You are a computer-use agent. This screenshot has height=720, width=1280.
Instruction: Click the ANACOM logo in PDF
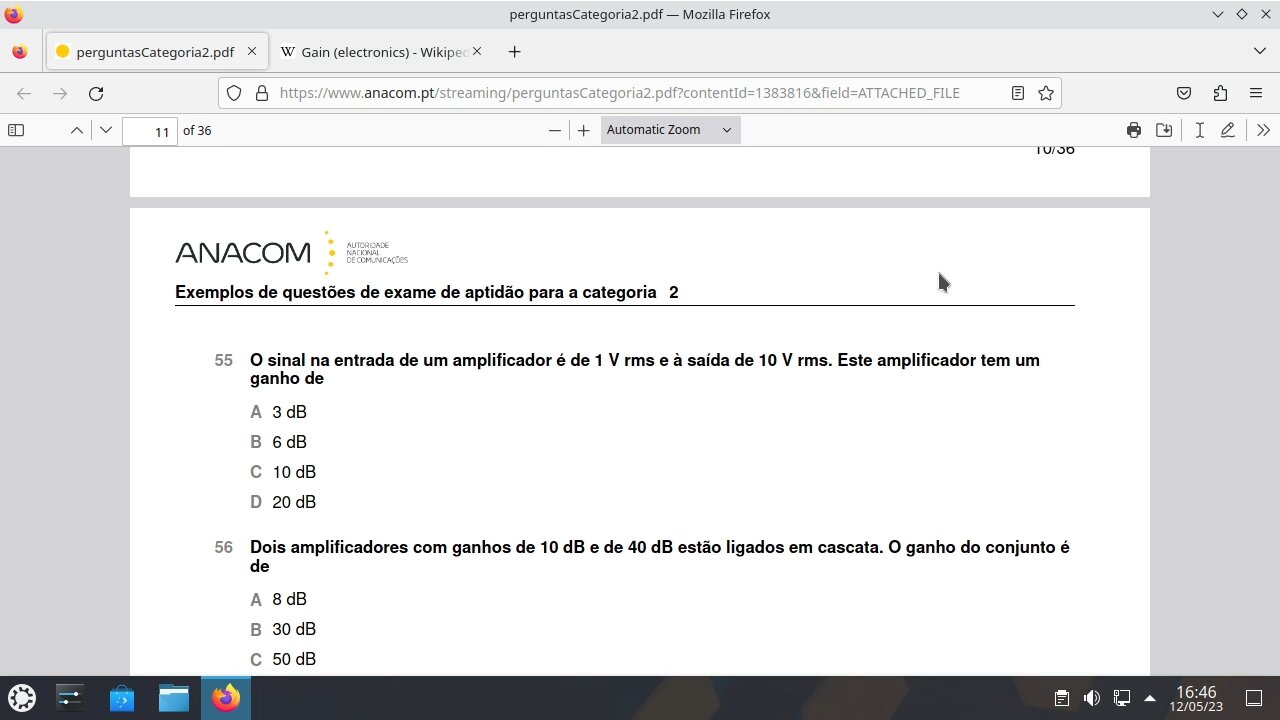pos(291,253)
